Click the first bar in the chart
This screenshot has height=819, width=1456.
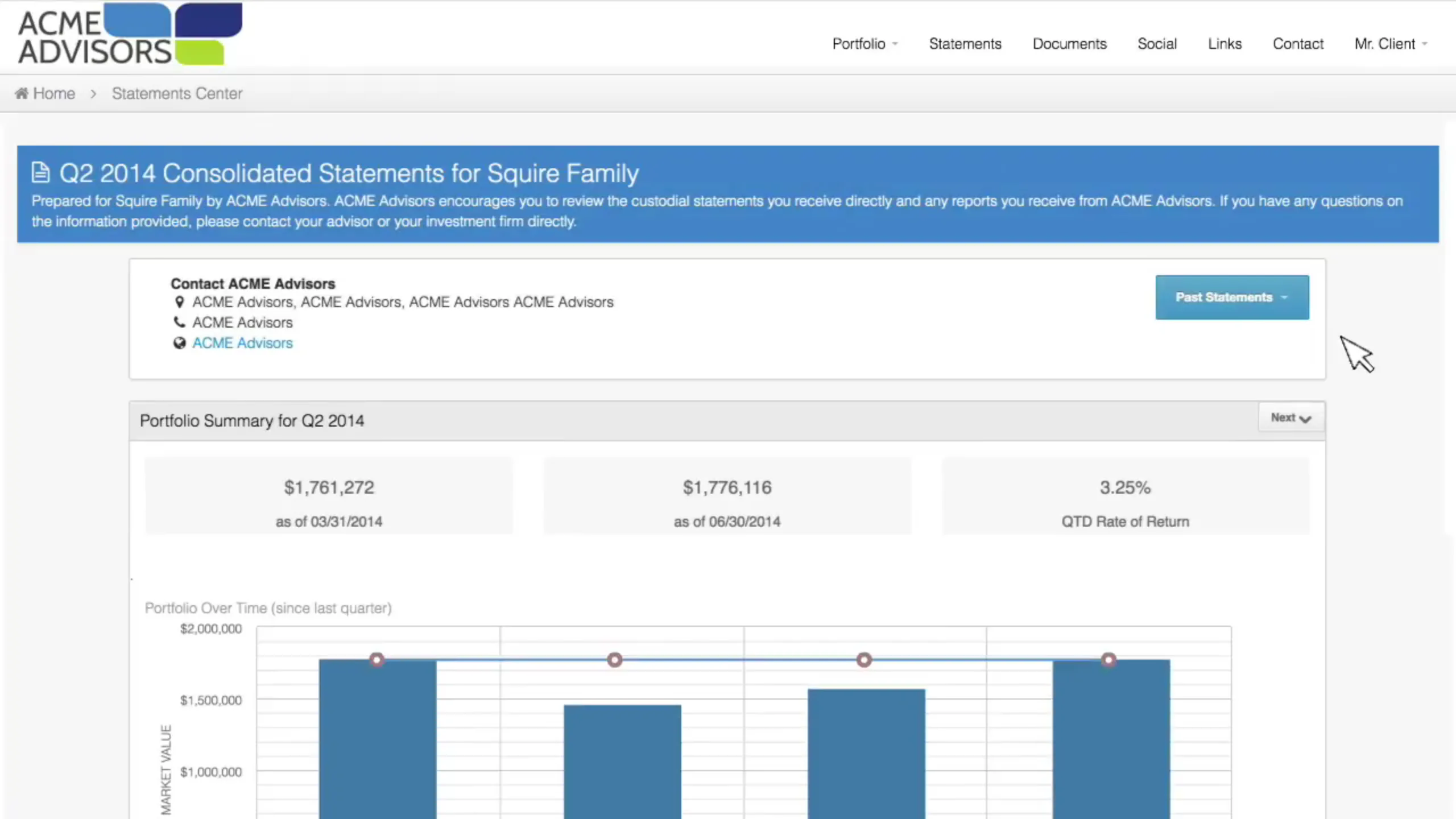tap(378, 739)
